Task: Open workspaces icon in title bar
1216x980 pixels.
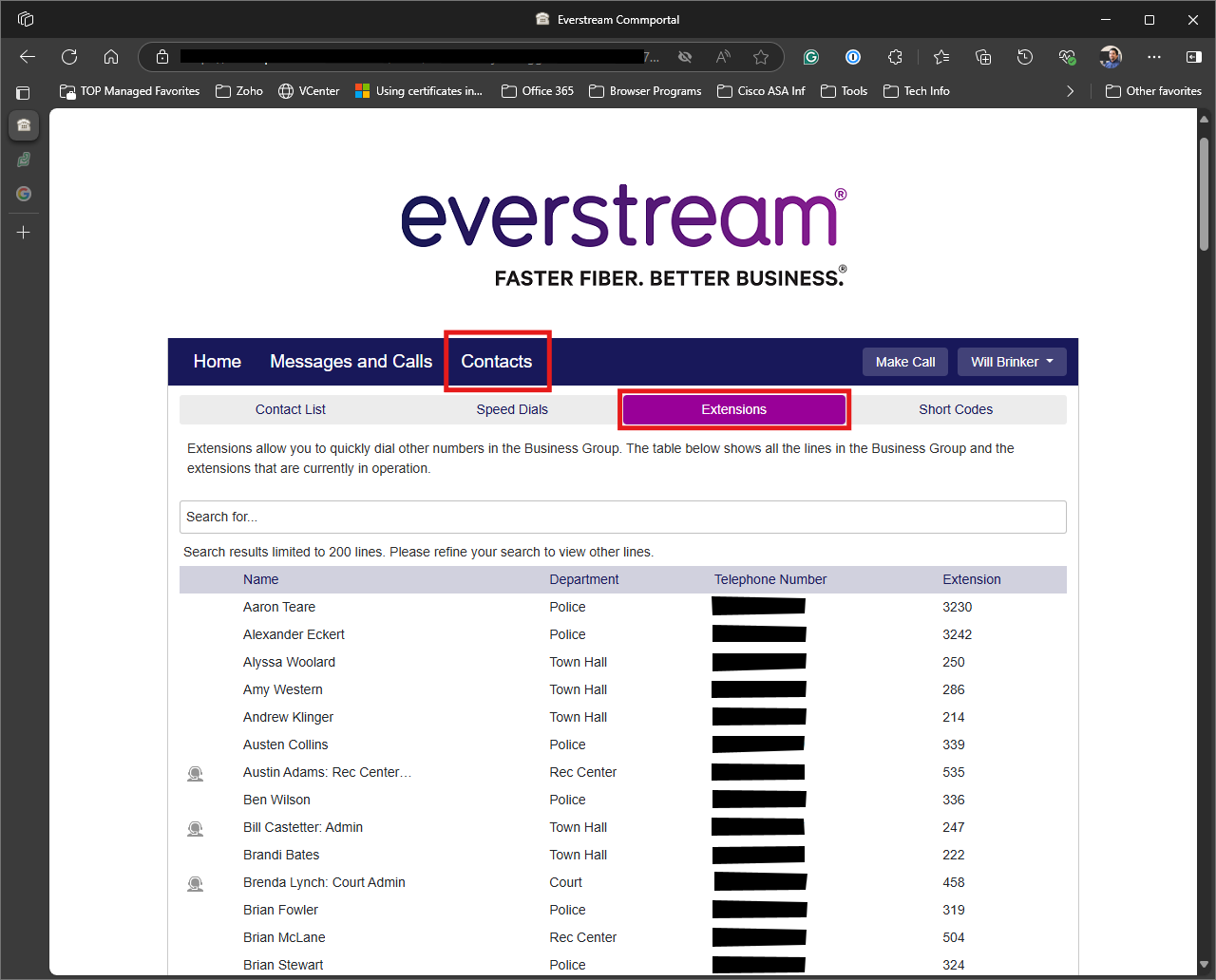Action: (26, 19)
